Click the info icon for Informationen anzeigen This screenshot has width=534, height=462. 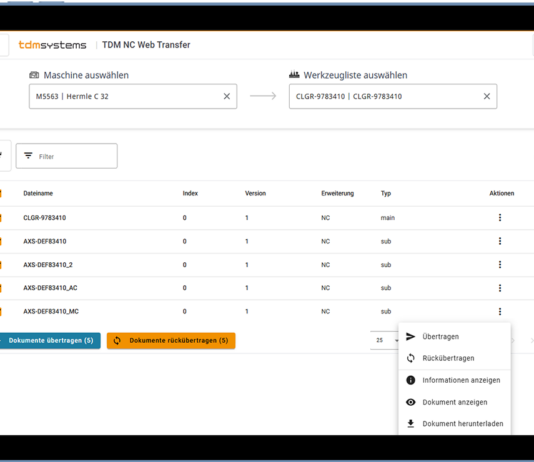[x=411, y=380]
